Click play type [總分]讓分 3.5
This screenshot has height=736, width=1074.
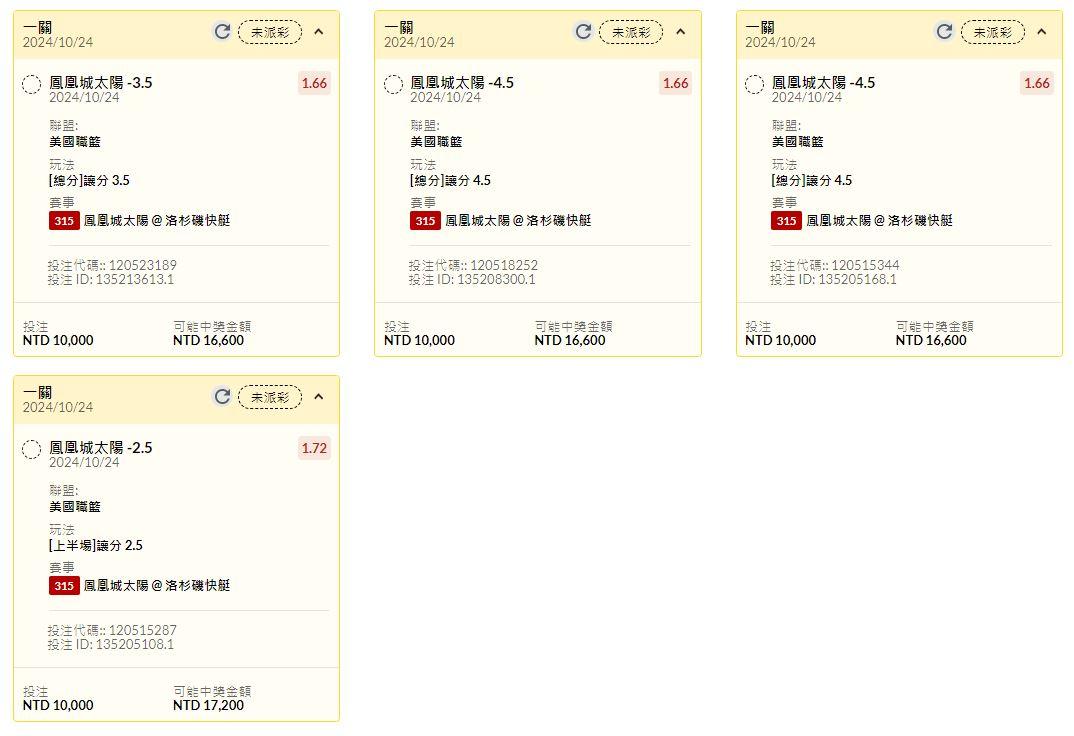[x=89, y=181]
